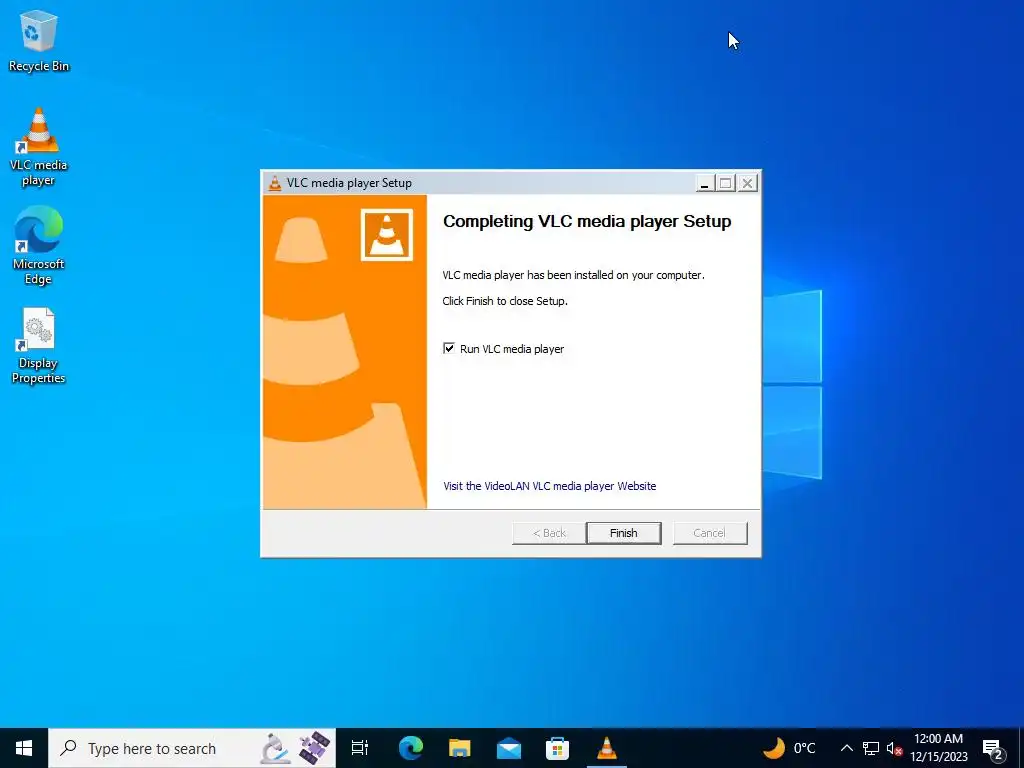Open the weather widget showing 0°C
The height and width of the screenshot is (768, 1024).
pyautogui.click(x=790, y=748)
